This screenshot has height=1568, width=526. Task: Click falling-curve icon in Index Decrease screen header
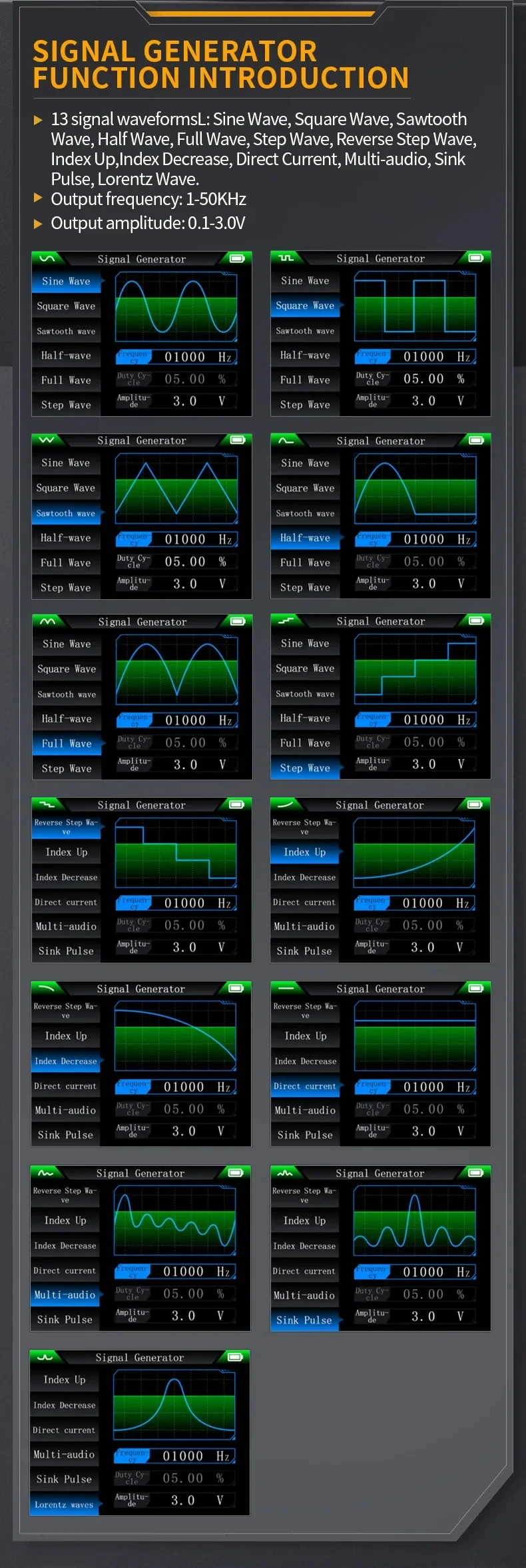tap(46, 988)
